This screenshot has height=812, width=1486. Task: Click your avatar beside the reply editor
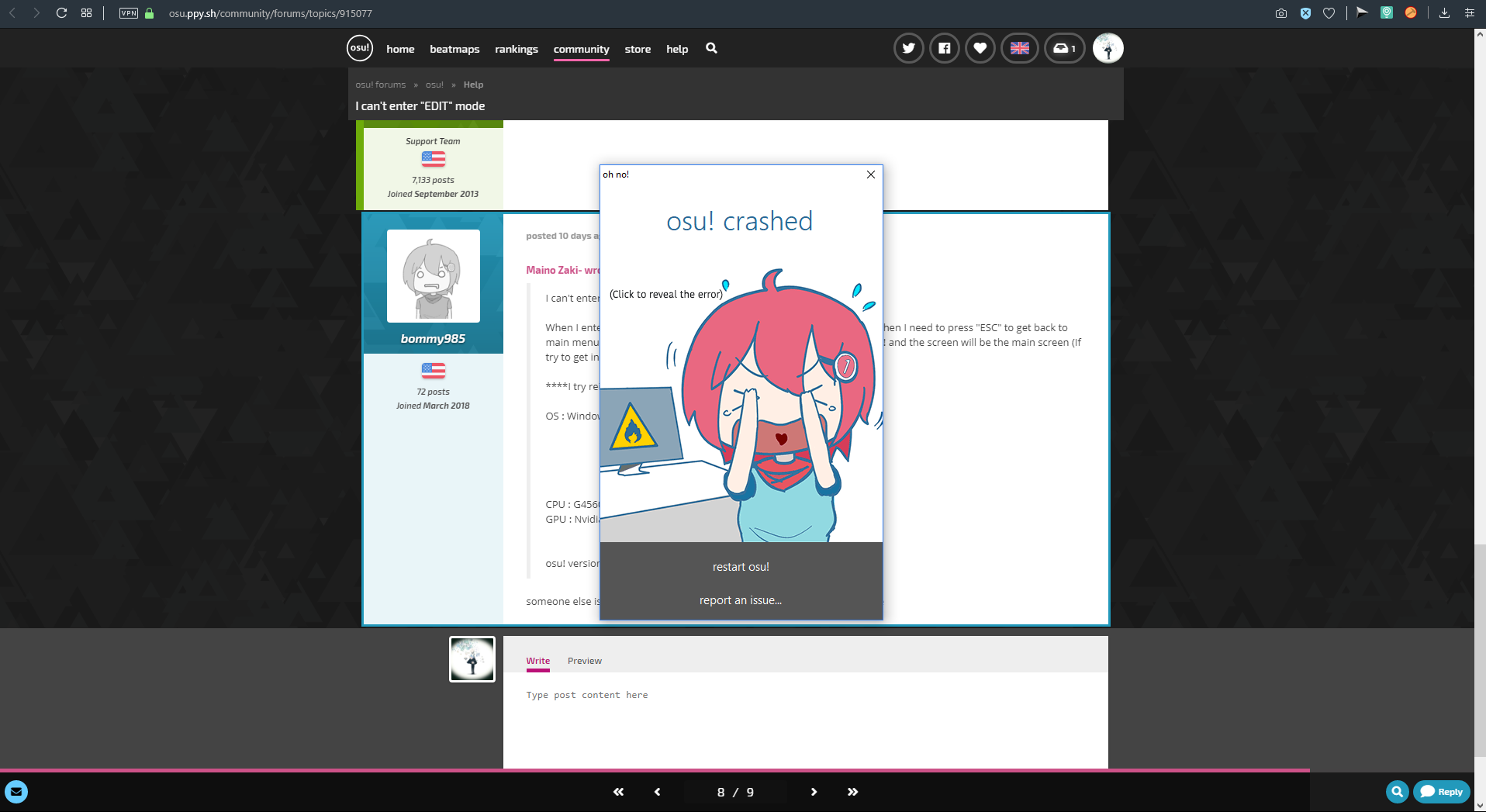pyautogui.click(x=472, y=659)
